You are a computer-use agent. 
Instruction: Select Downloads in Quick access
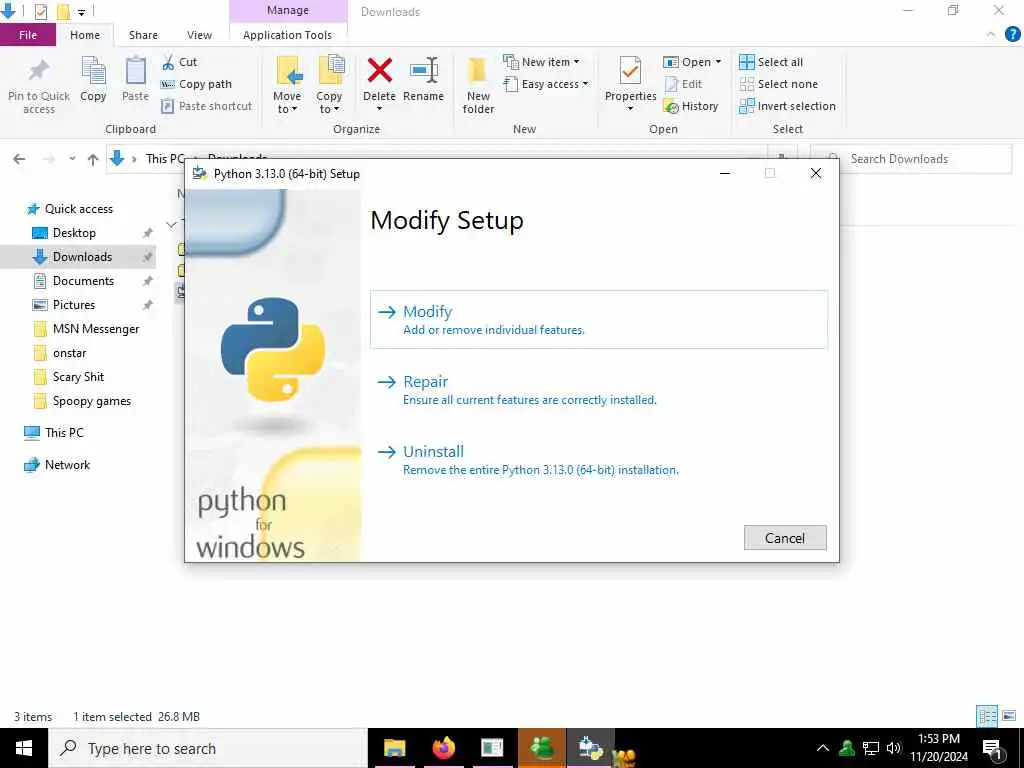point(82,257)
